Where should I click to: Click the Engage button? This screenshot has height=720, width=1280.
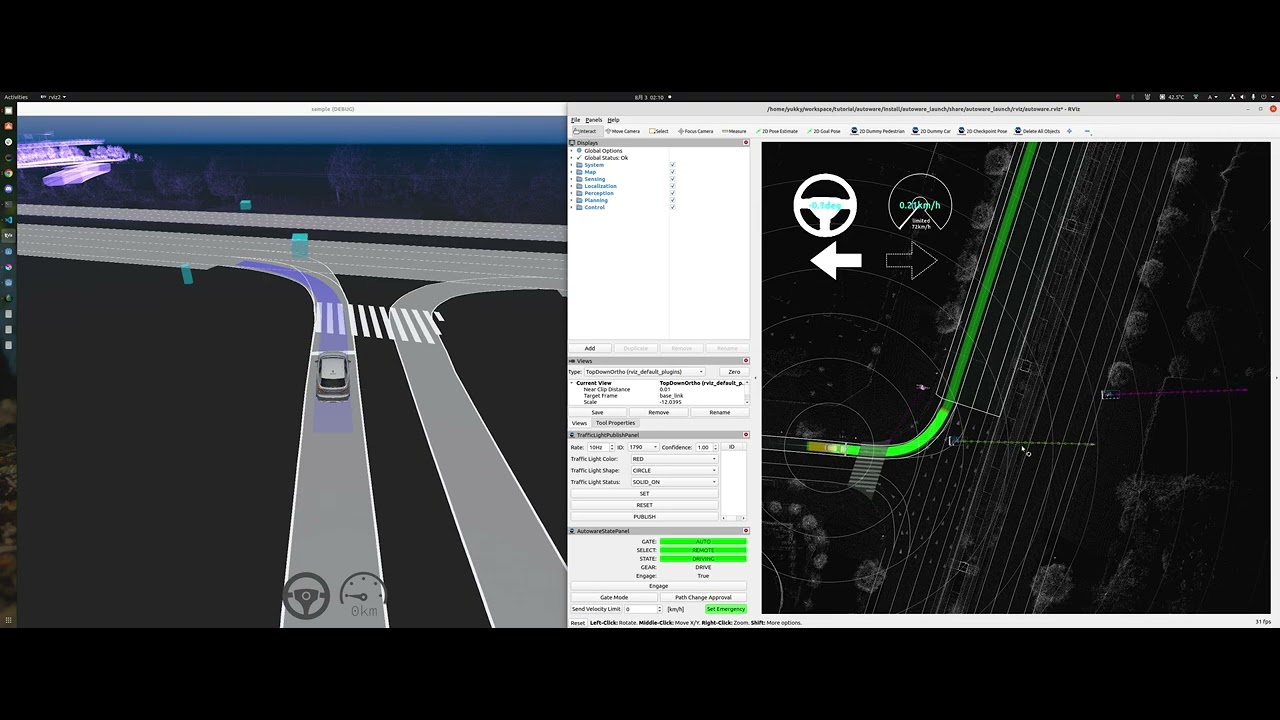(658, 586)
